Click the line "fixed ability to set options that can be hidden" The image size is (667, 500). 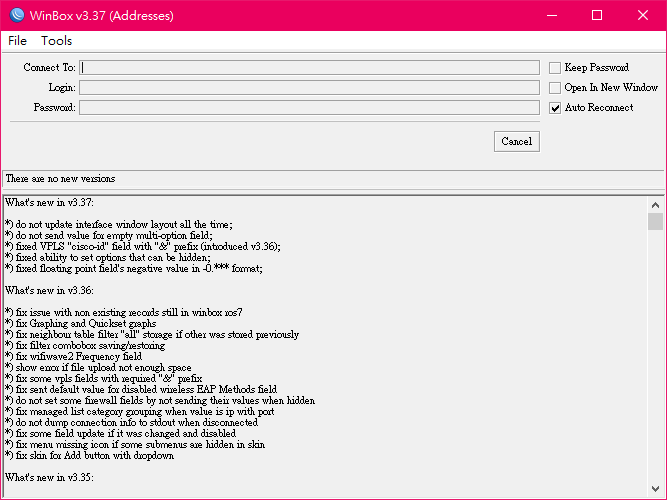pos(108,257)
